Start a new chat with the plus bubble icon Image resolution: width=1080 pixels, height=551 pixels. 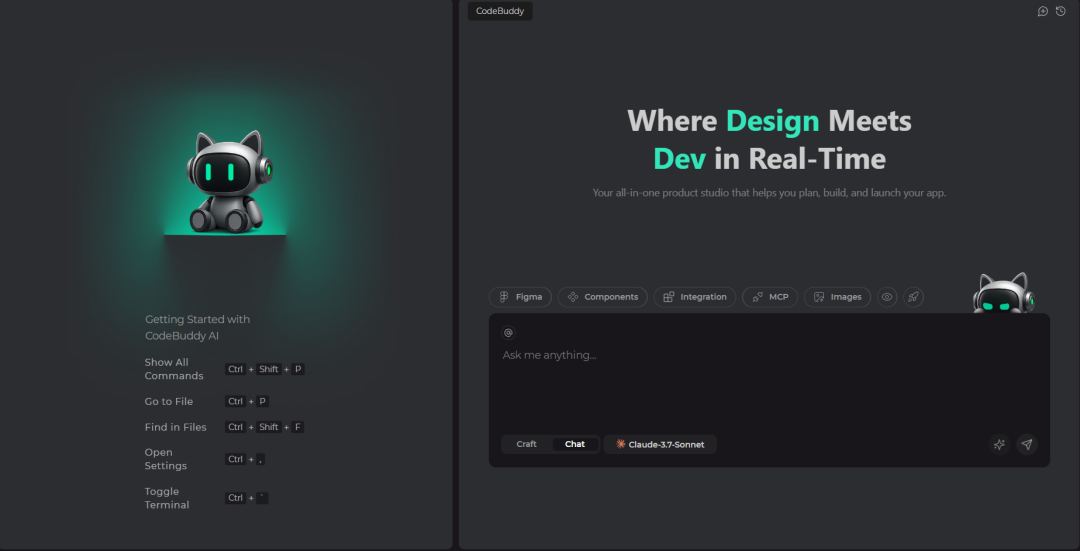point(1043,11)
